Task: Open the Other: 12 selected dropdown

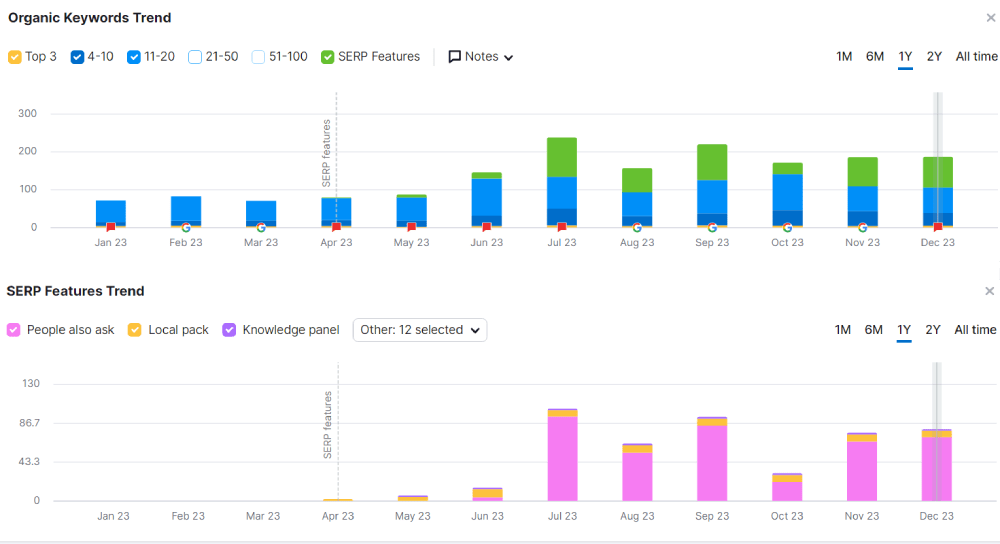Action: [420, 330]
